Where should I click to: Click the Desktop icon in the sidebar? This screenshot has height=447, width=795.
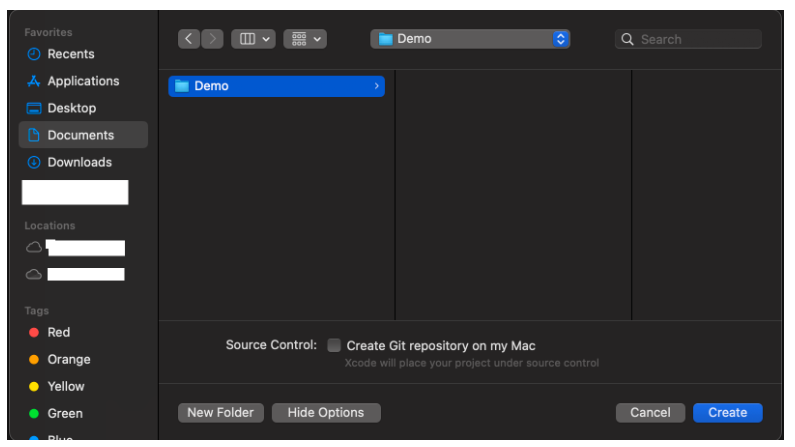coord(34,108)
